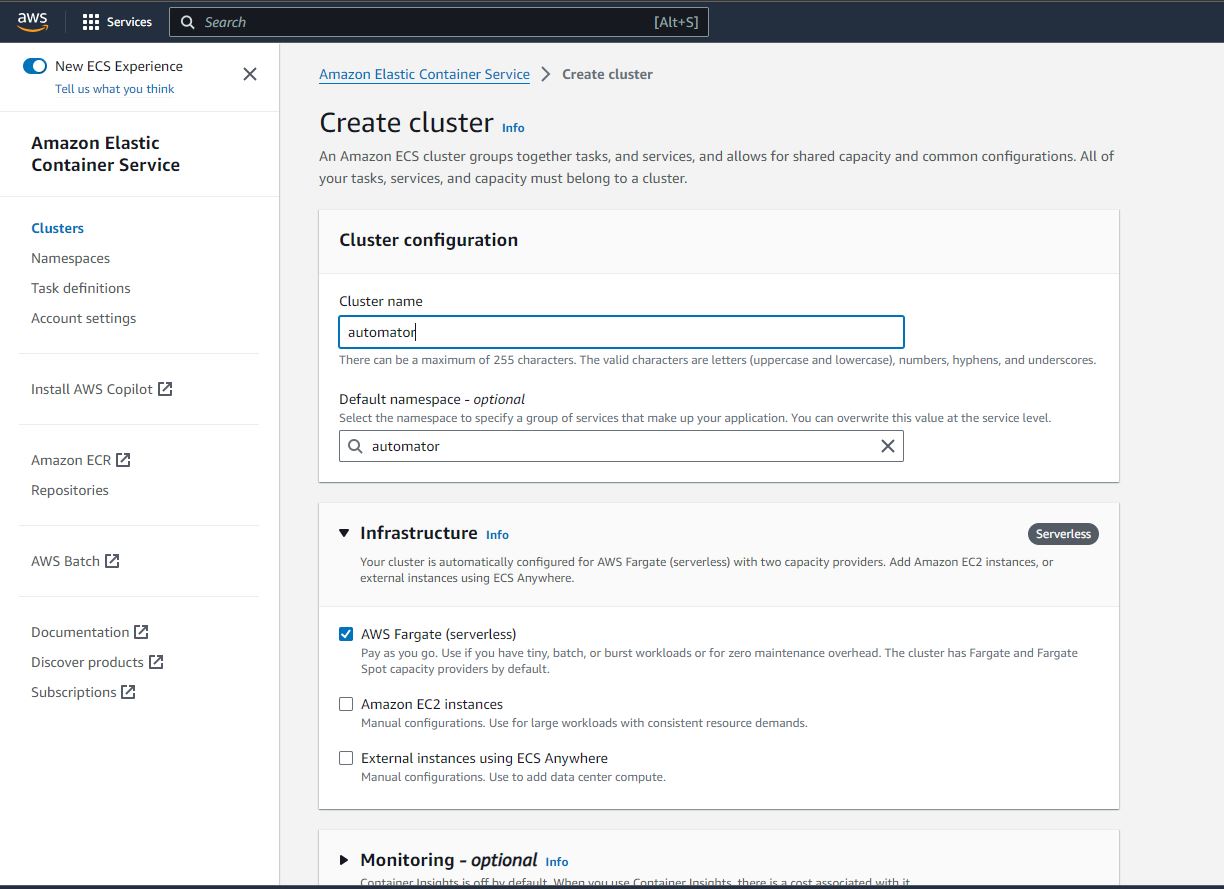1224x889 pixels.
Task: Open the Services grid menu
Action: click(x=91, y=22)
